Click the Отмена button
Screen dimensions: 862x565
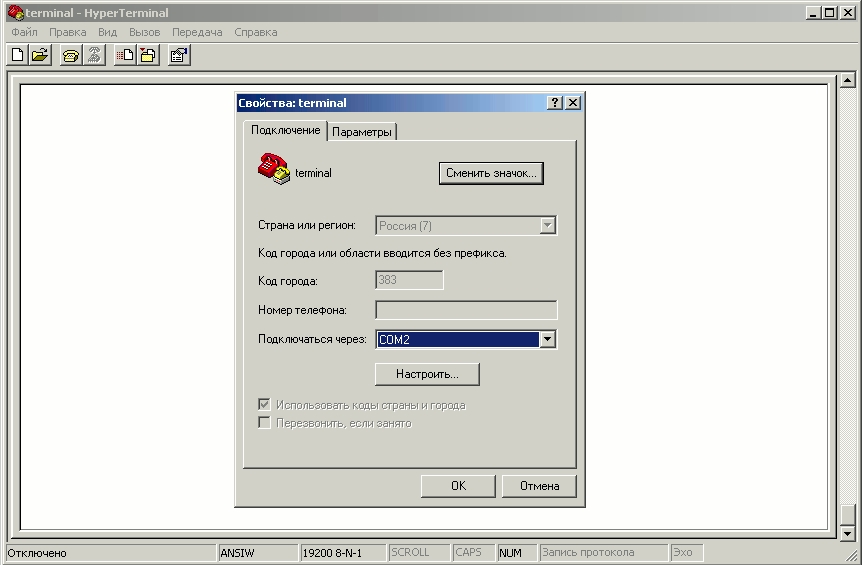pos(539,486)
